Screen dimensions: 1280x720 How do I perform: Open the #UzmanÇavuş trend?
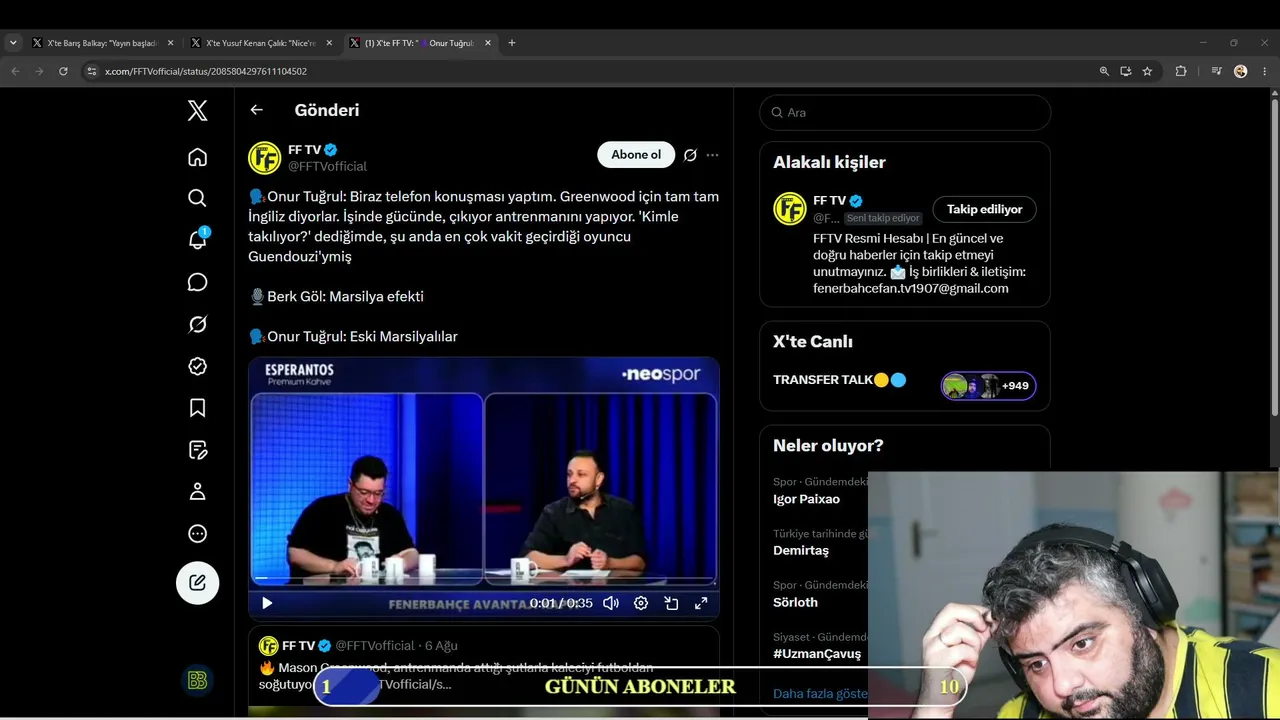(x=817, y=654)
